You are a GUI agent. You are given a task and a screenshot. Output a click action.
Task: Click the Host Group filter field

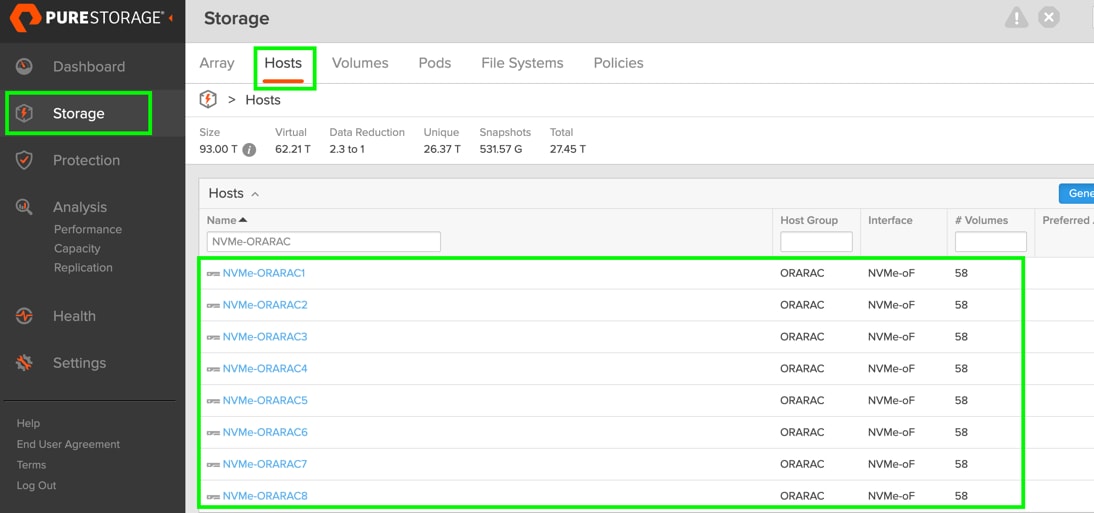tap(816, 241)
